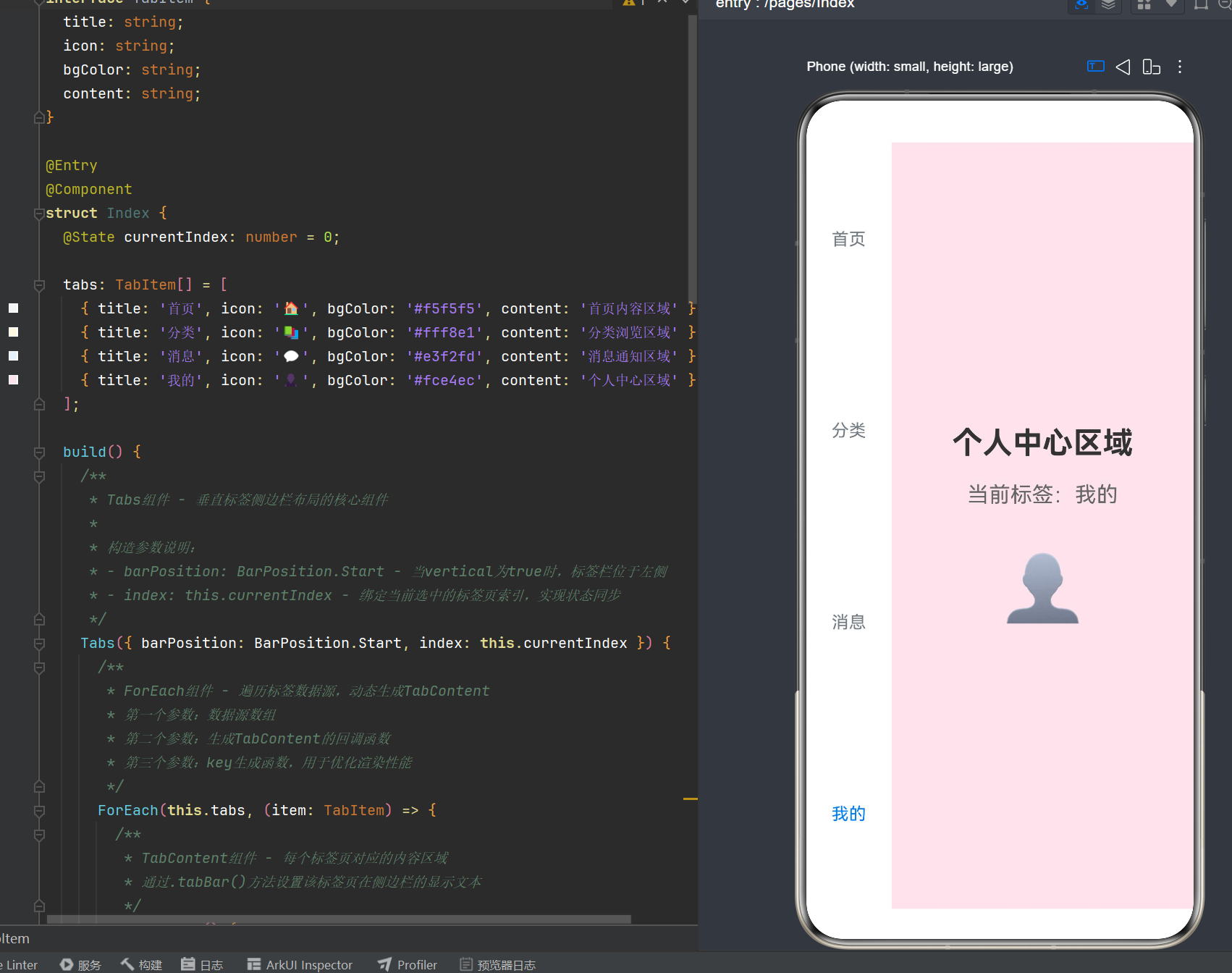The image size is (1232, 973).
Task: Open the 构建 tool window
Action: pos(141,964)
